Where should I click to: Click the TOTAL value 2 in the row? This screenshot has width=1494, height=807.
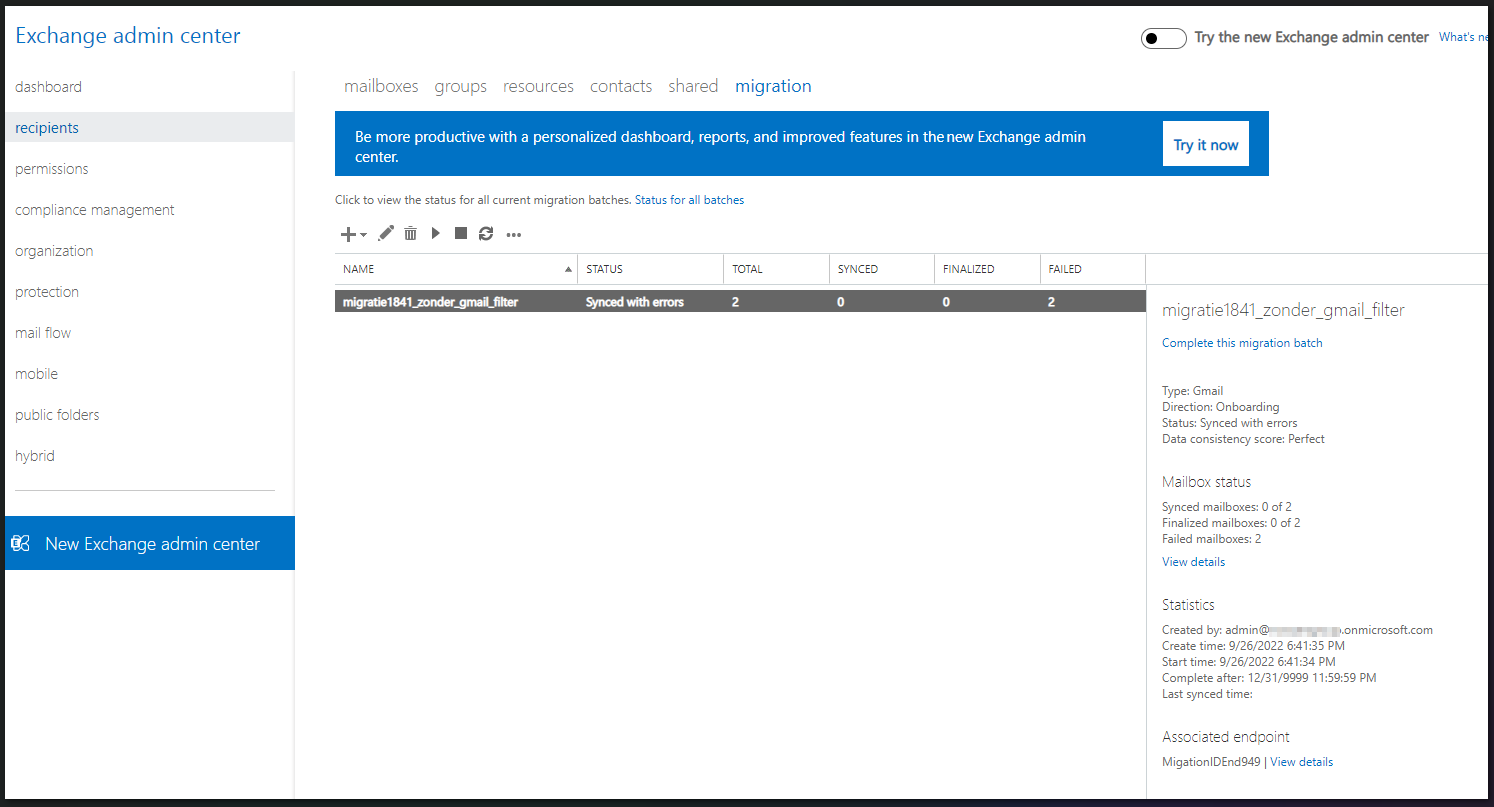(735, 302)
